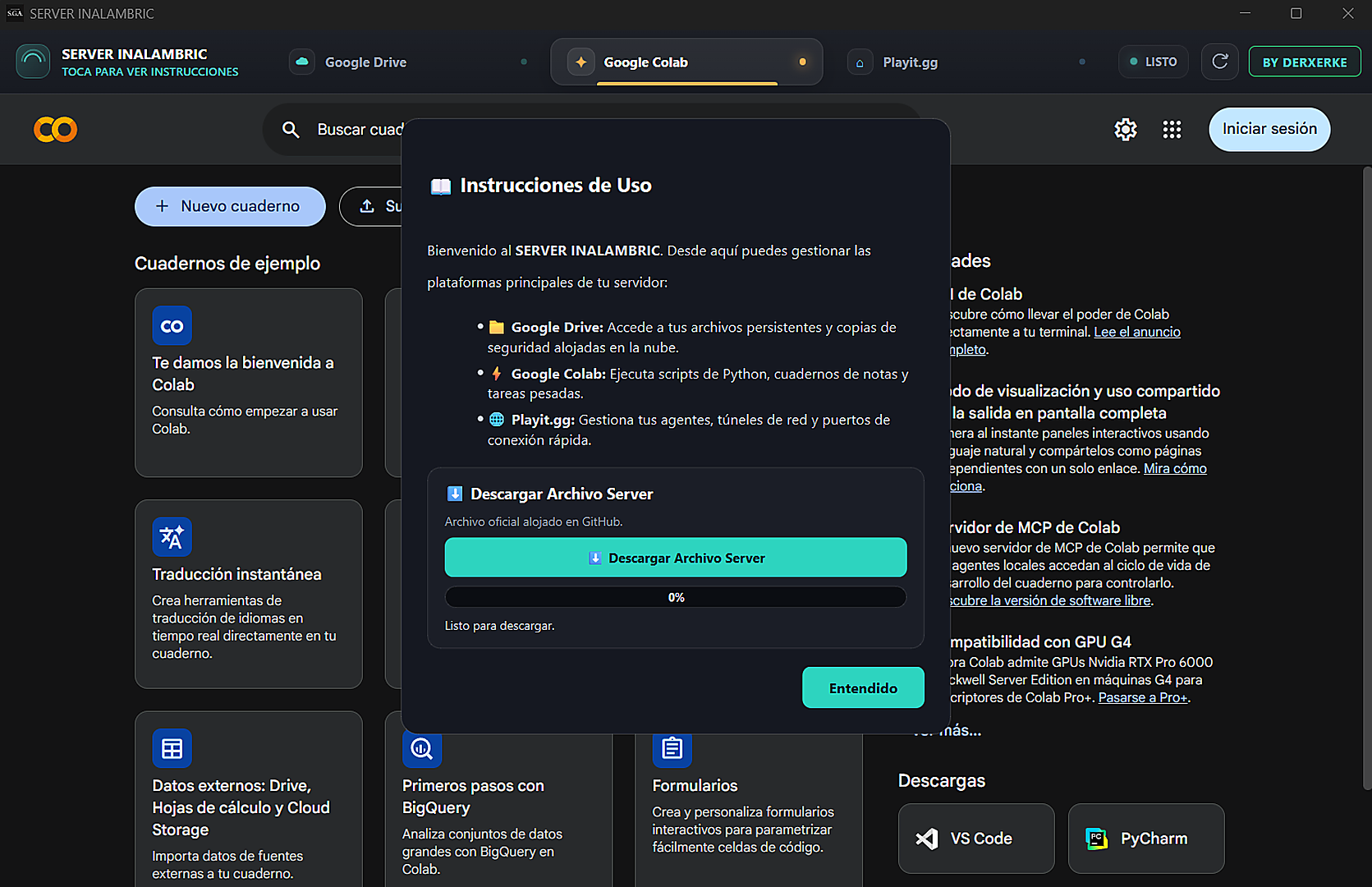
Task: Open the Pasarse a Pro+ link
Action: click(1143, 697)
